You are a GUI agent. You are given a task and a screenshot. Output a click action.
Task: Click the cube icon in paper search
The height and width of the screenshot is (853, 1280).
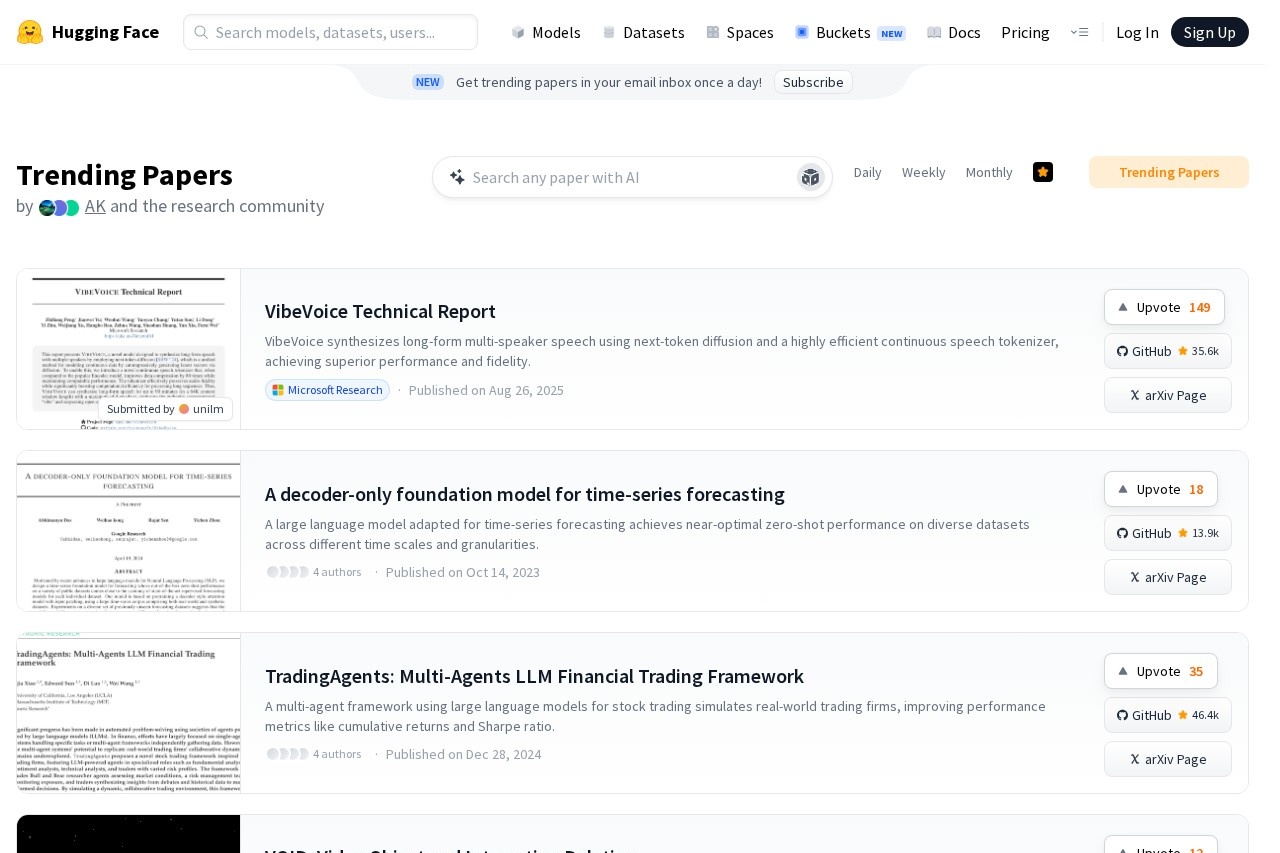[x=810, y=177]
